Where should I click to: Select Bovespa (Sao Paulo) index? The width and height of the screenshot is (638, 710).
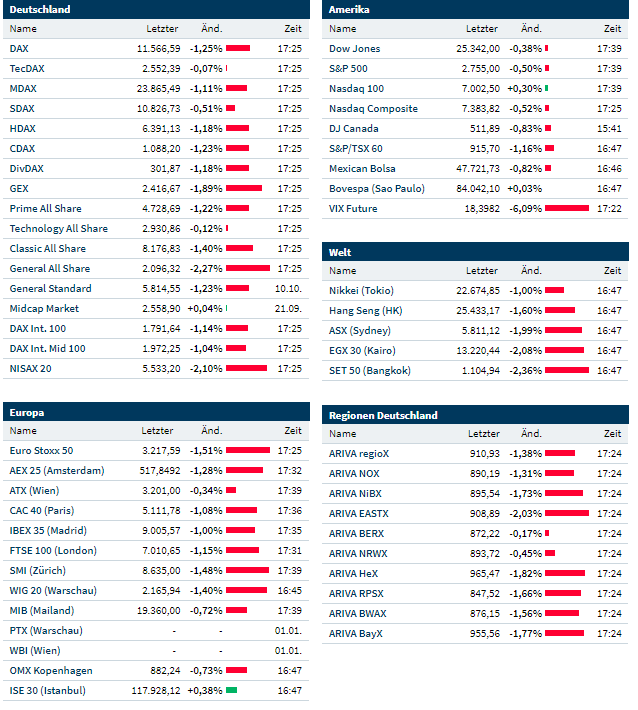click(x=375, y=188)
